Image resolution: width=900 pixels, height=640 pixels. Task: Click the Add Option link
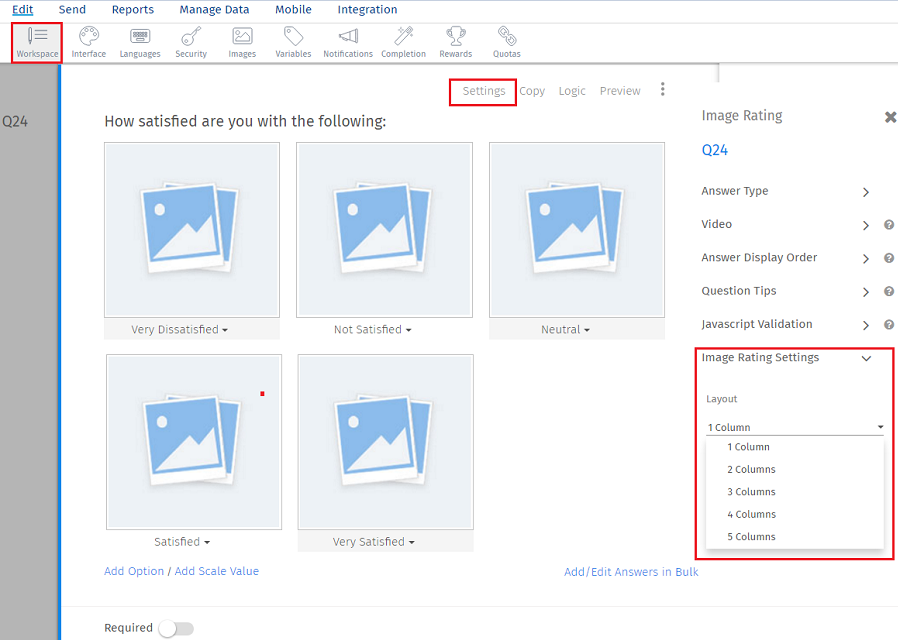(x=133, y=571)
